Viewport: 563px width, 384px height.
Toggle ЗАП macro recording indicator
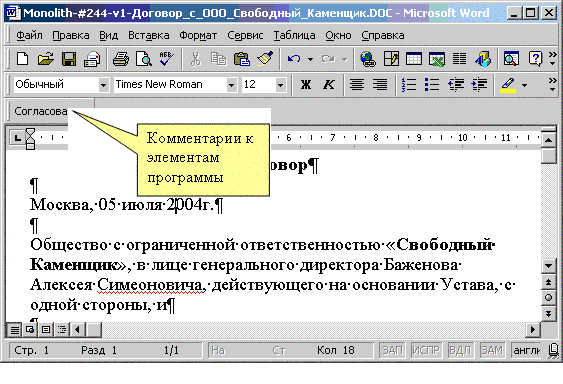coord(392,350)
